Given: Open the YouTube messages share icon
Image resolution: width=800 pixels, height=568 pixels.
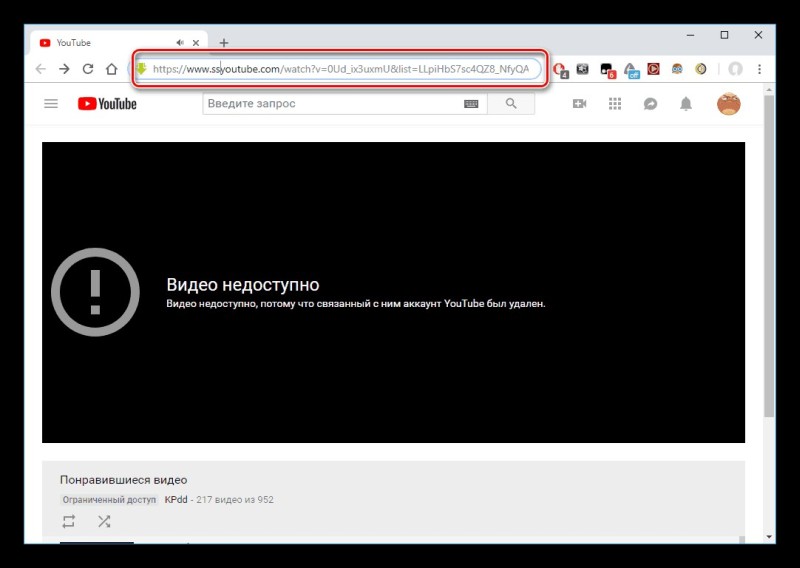Looking at the screenshot, I should 650,104.
